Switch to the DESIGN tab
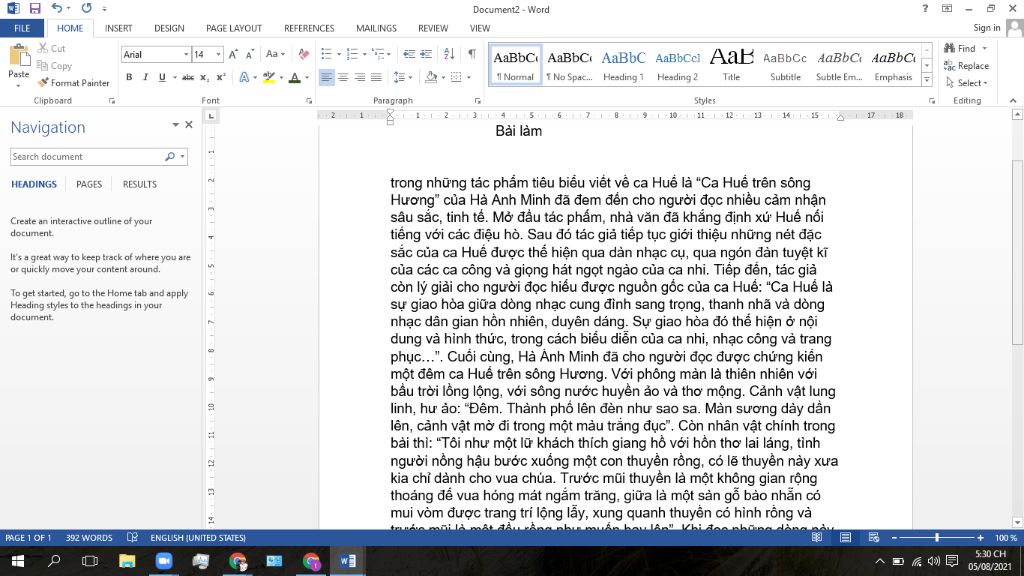 (x=169, y=28)
